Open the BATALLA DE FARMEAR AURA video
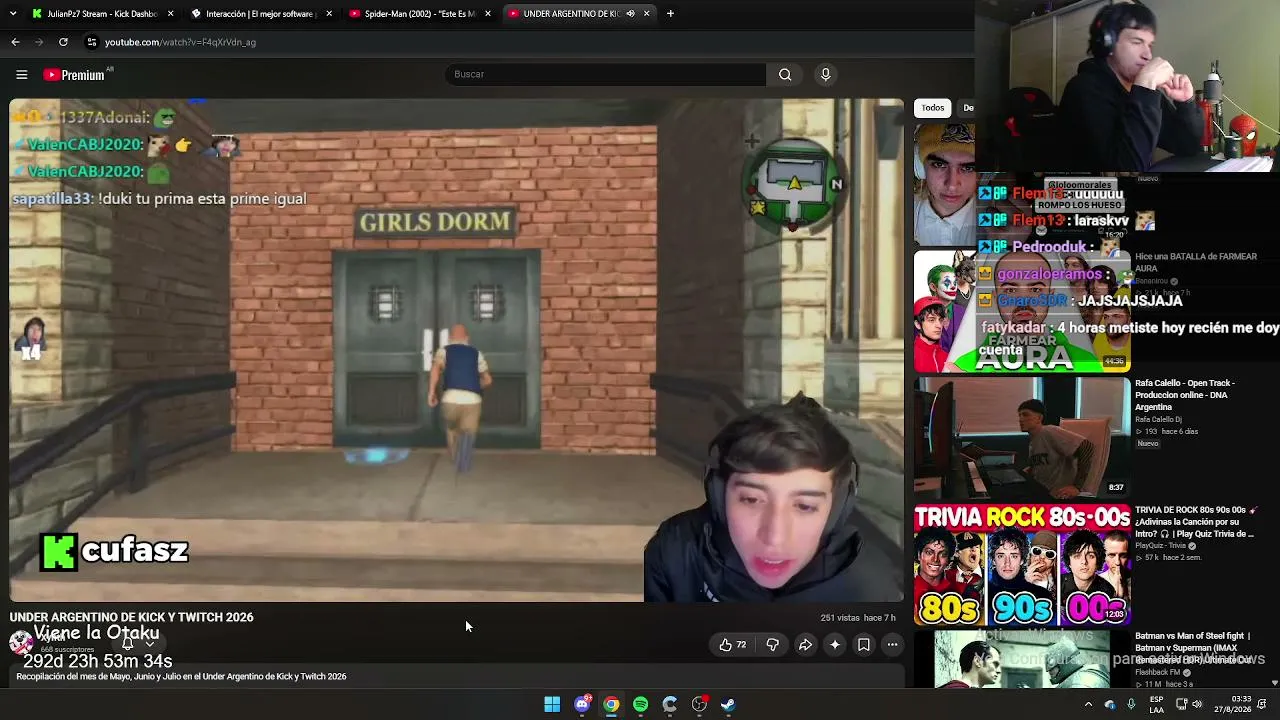 point(1195,262)
